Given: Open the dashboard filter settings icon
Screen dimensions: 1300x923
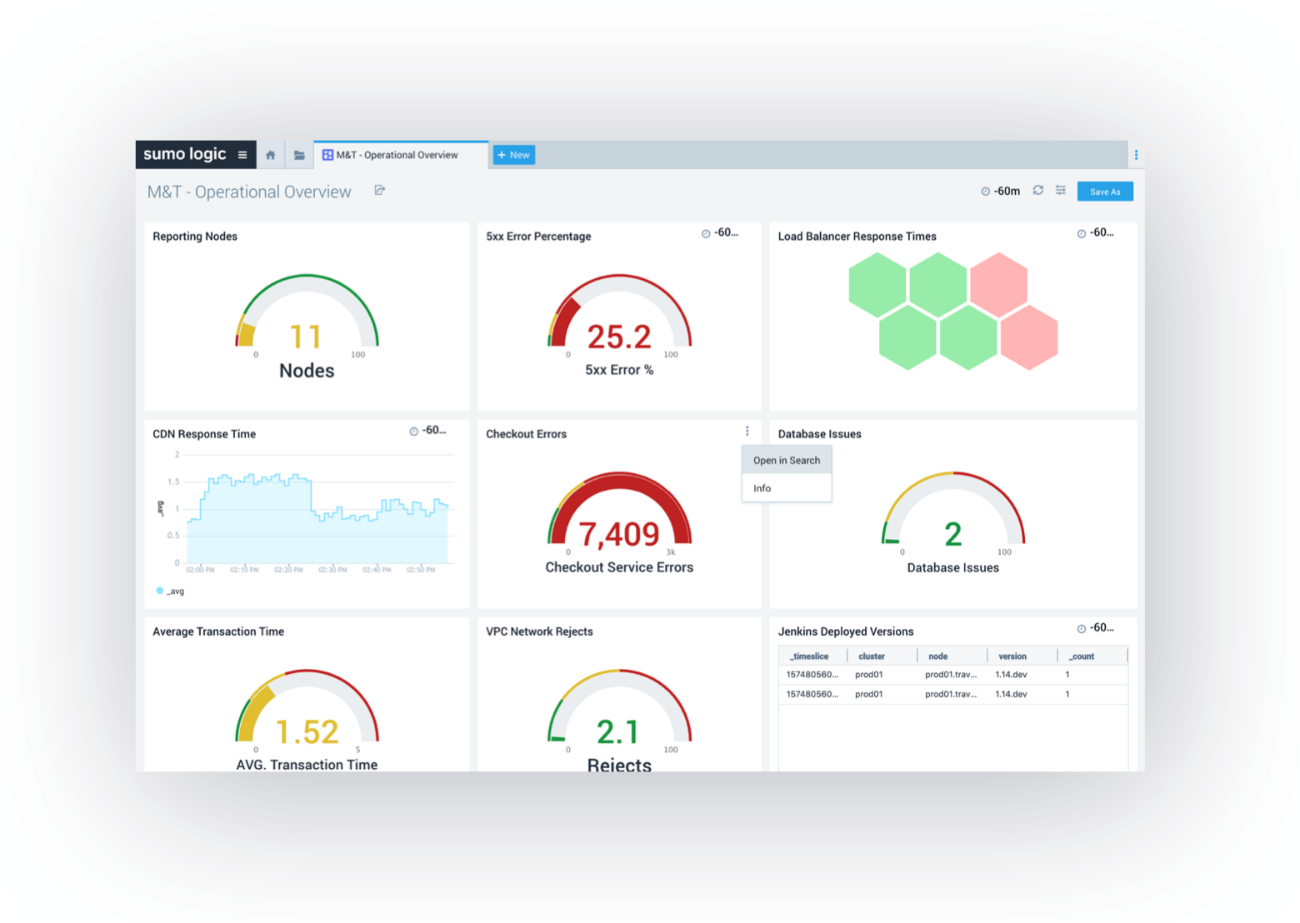Looking at the screenshot, I should [1060, 190].
